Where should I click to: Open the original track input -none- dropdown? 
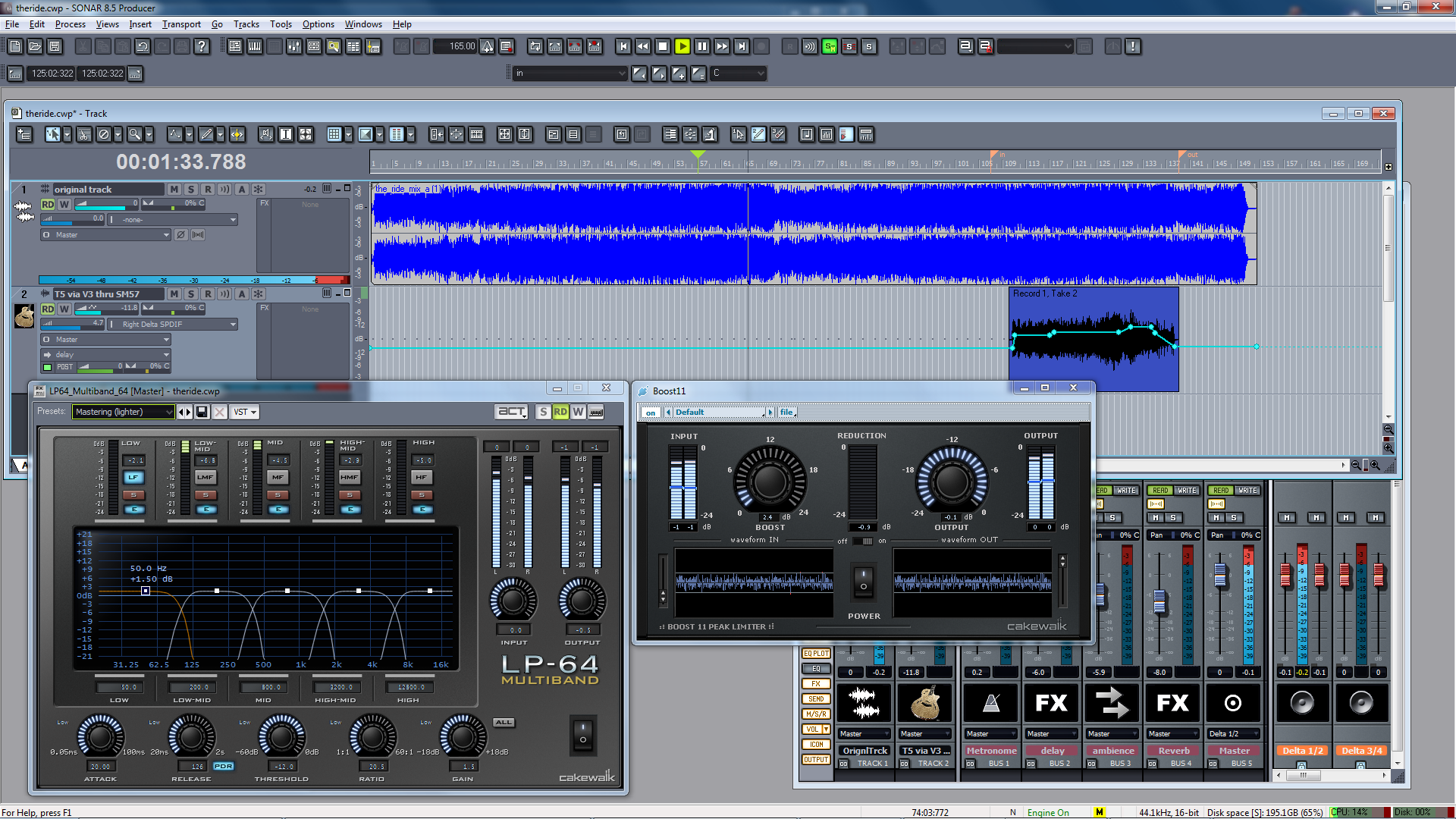pyautogui.click(x=174, y=220)
